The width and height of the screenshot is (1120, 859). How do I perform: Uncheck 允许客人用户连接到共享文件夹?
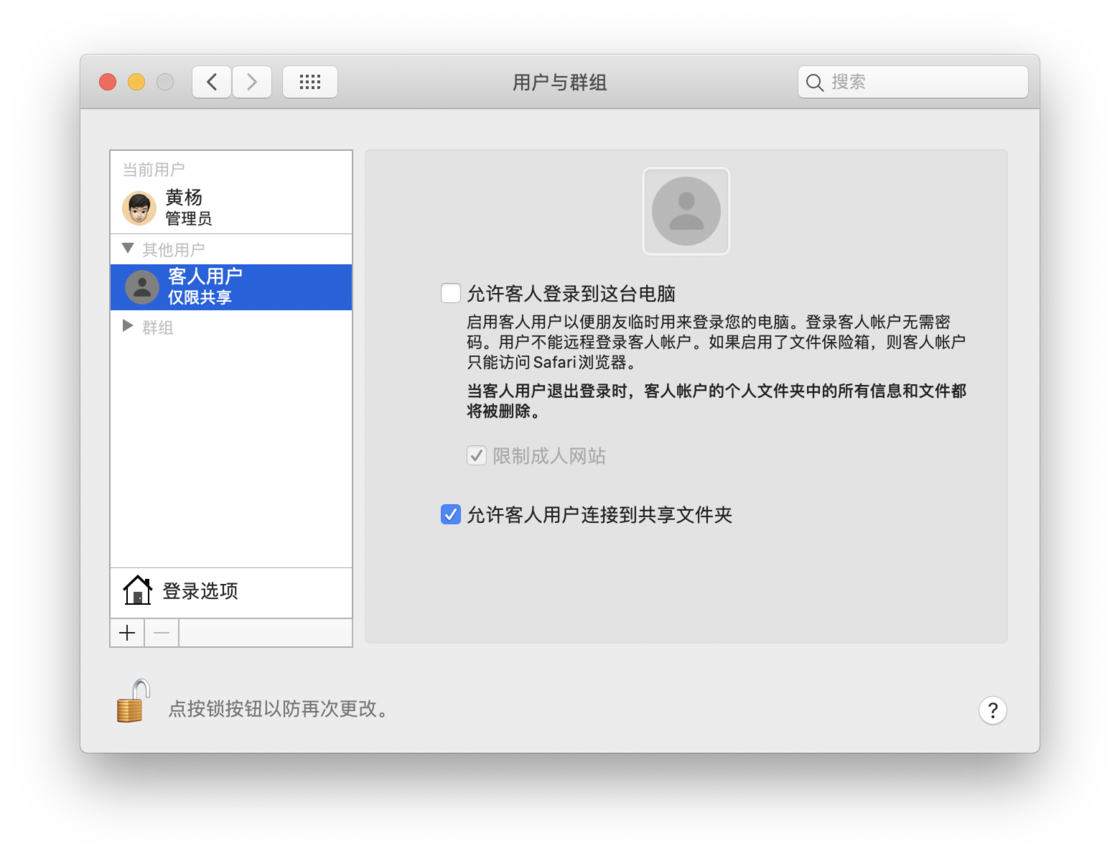pyautogui.click(x=451, y=514)
